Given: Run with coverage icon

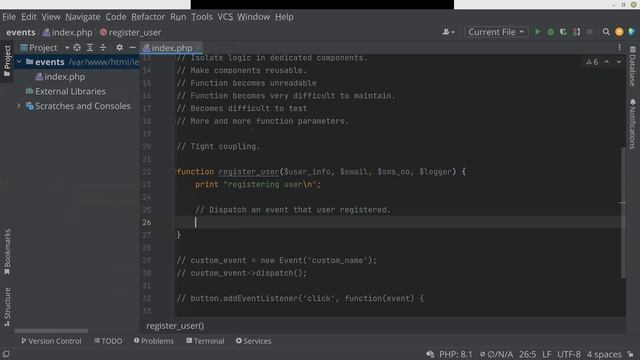Looking at the screenshot, I should coord(564,32).
